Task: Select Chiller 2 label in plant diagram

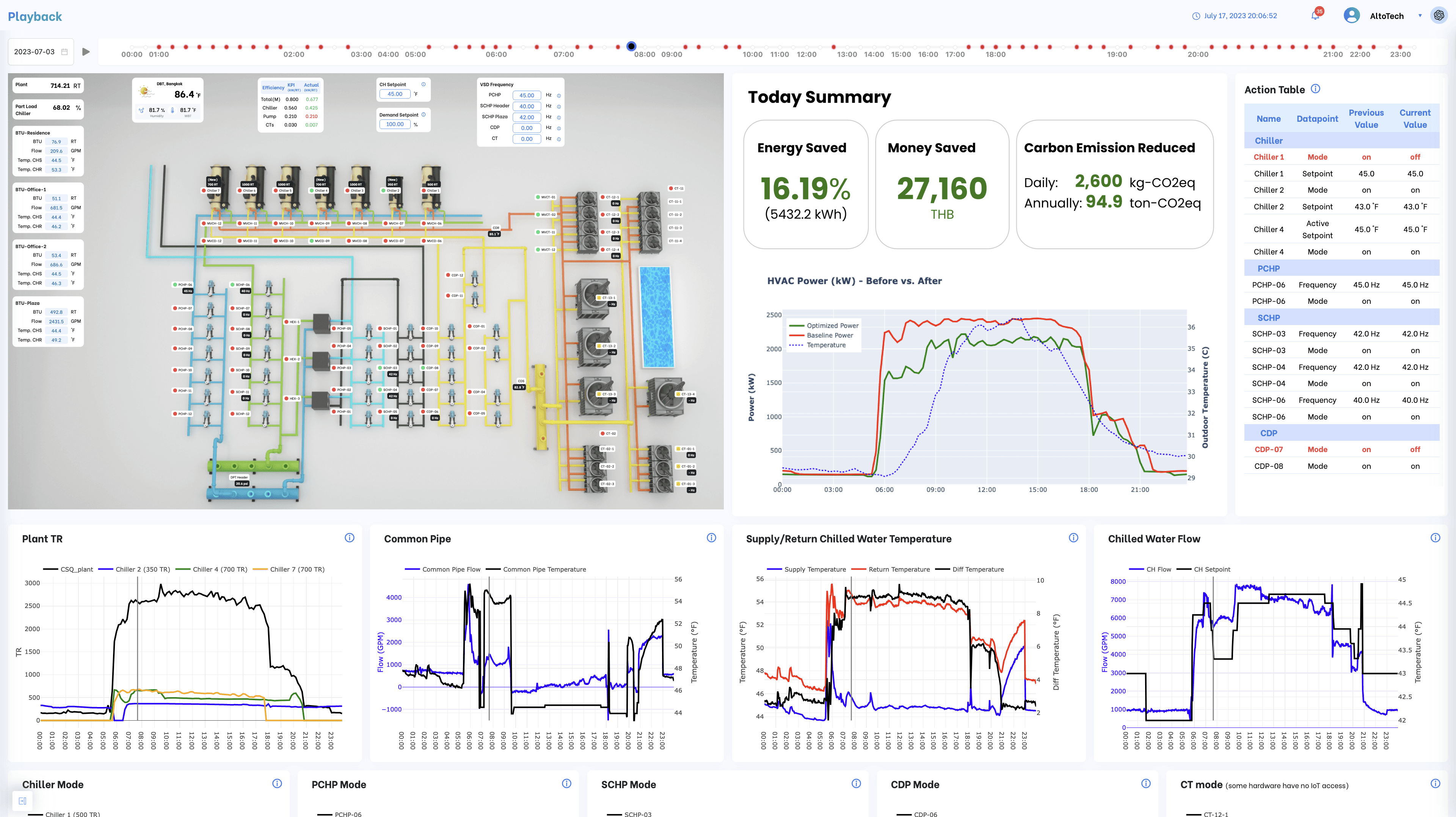Action: pos(391,190)
